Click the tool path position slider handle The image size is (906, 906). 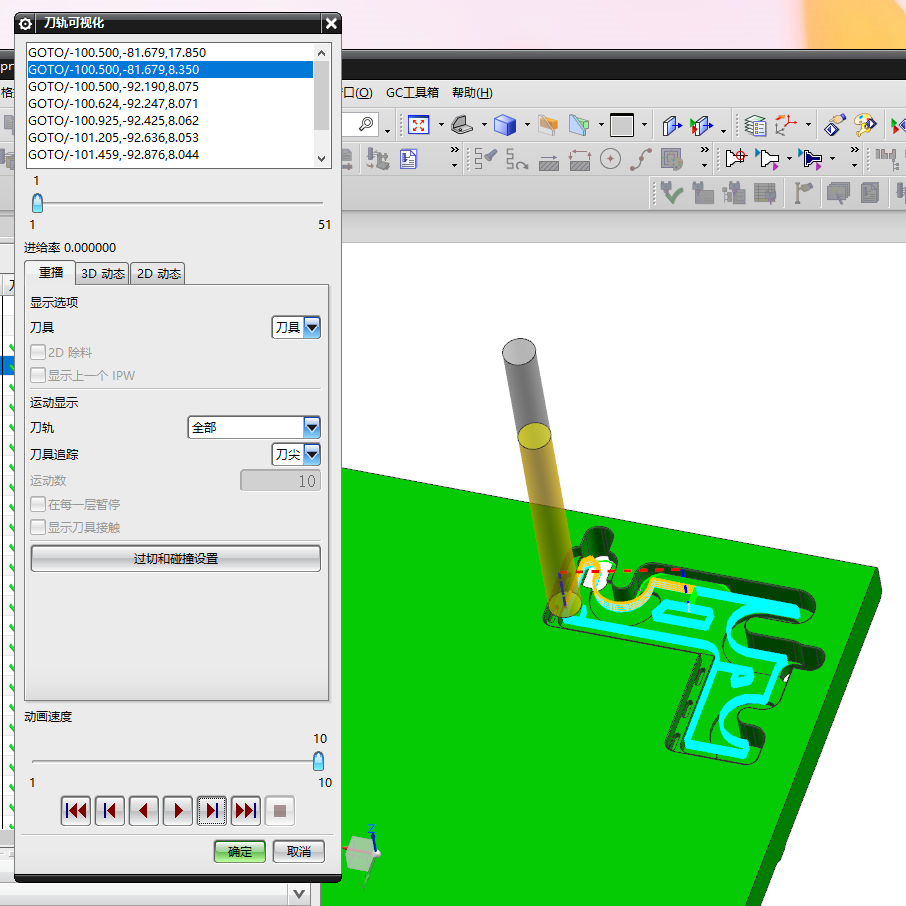38,203
